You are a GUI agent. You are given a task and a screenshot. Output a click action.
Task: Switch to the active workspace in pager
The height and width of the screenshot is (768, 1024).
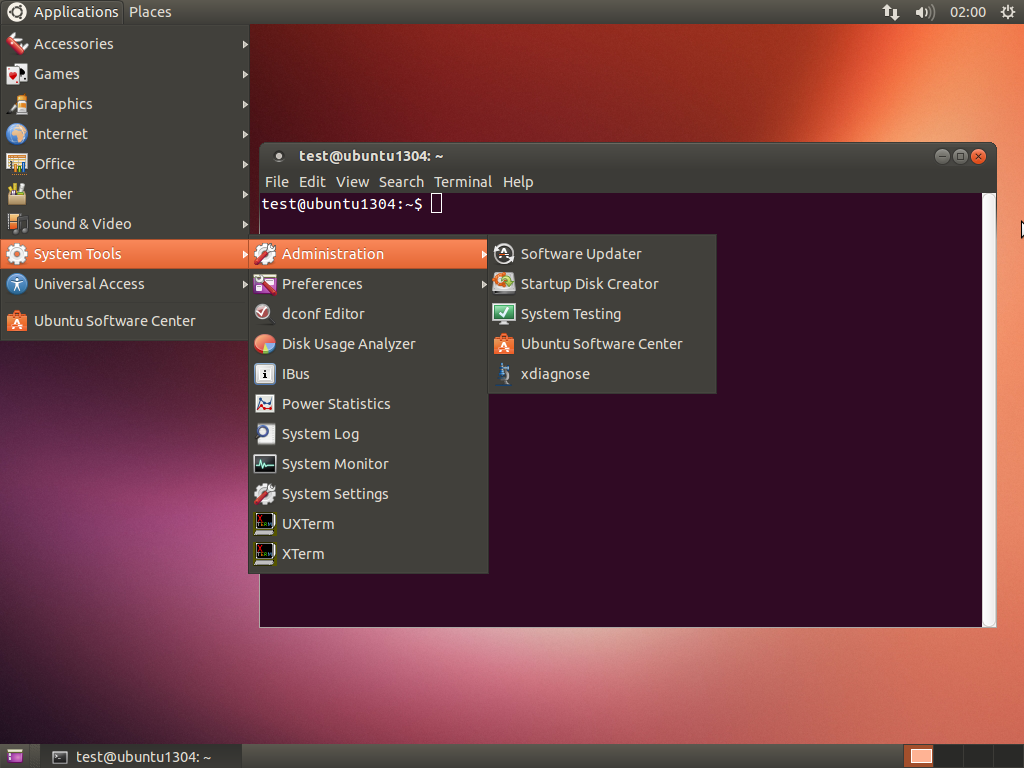tap(921, 756)
